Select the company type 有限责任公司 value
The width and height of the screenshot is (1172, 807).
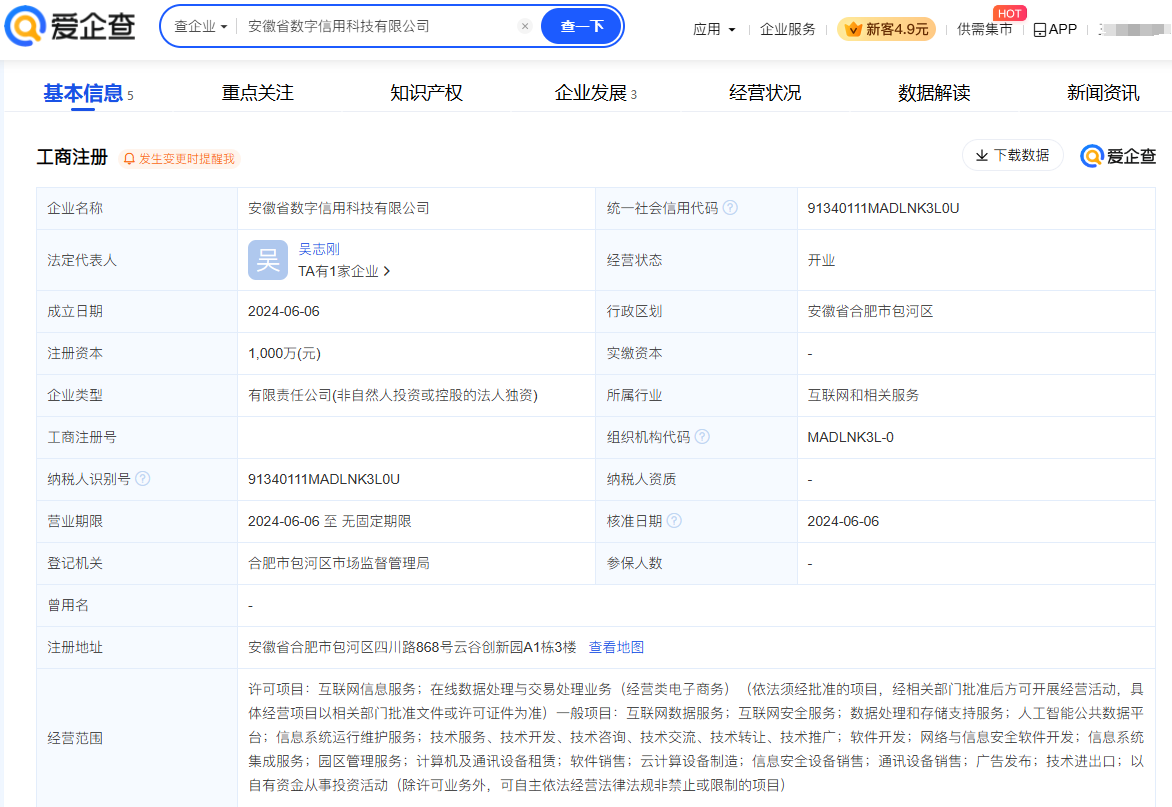coord(392,395)
